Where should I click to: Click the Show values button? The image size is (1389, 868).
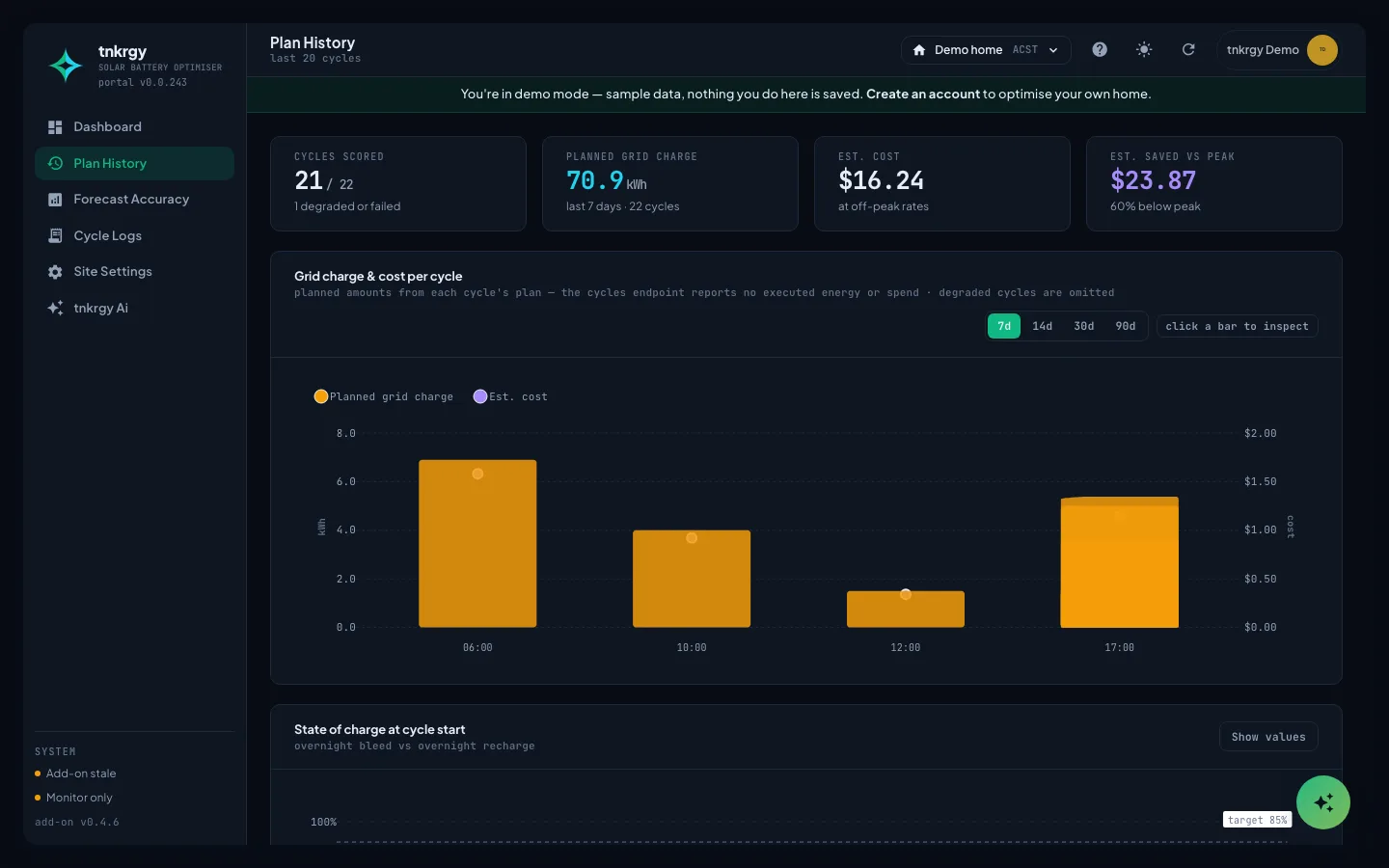coord(1268,737)
